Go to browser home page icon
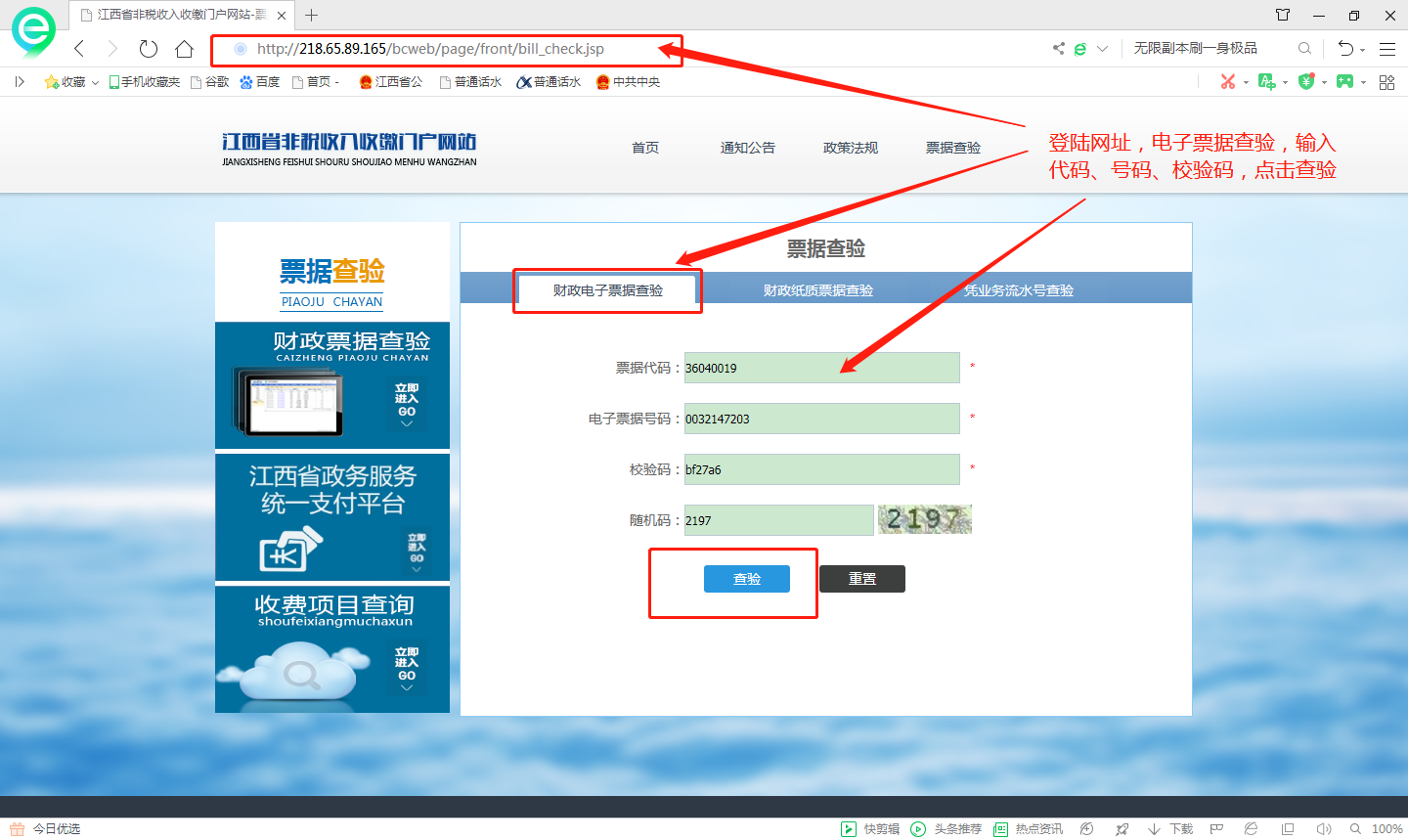 pos(184,49)
